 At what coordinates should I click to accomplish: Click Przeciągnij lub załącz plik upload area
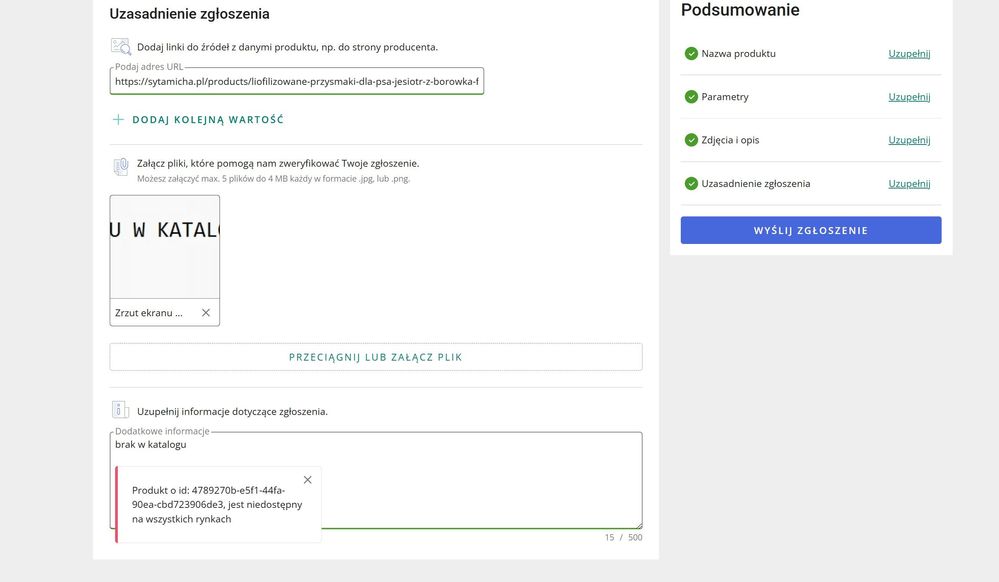(375, 357)
